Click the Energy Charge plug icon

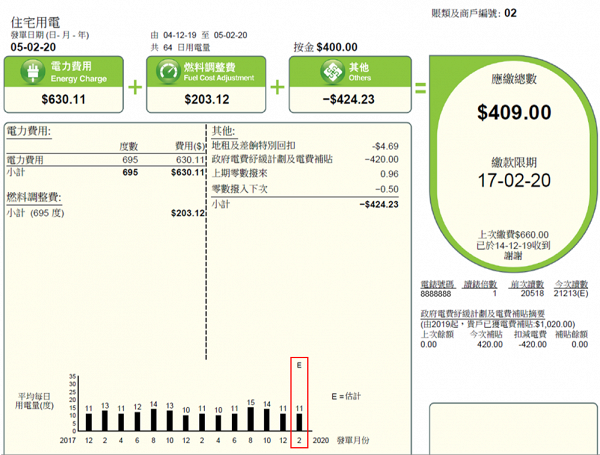[33, 71]
